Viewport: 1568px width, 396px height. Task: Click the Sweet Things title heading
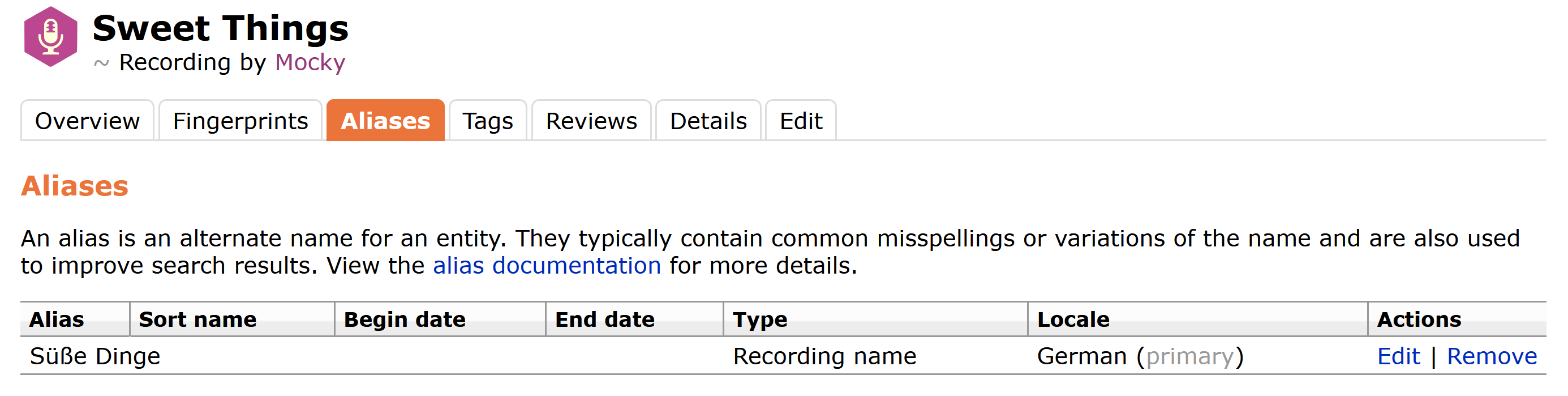pyautogui.click(x=220, y=28)
